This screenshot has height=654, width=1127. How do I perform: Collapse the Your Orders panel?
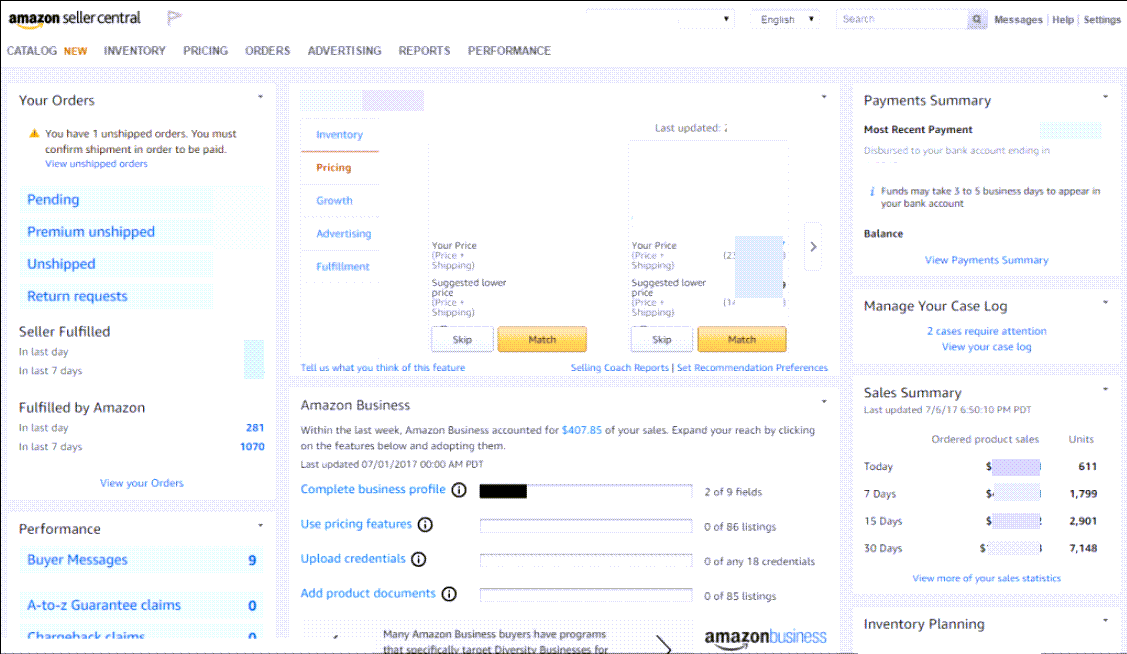(260, 97)
